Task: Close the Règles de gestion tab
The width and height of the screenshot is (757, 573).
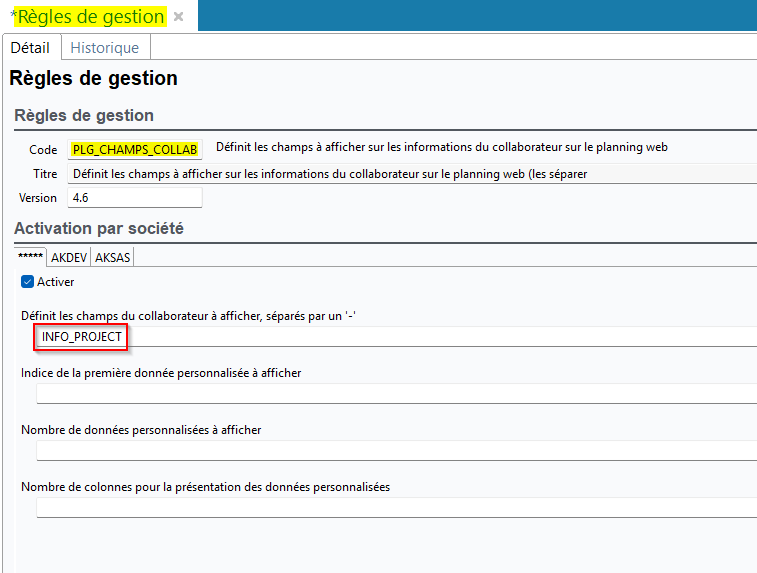Action: pos(178,17)
